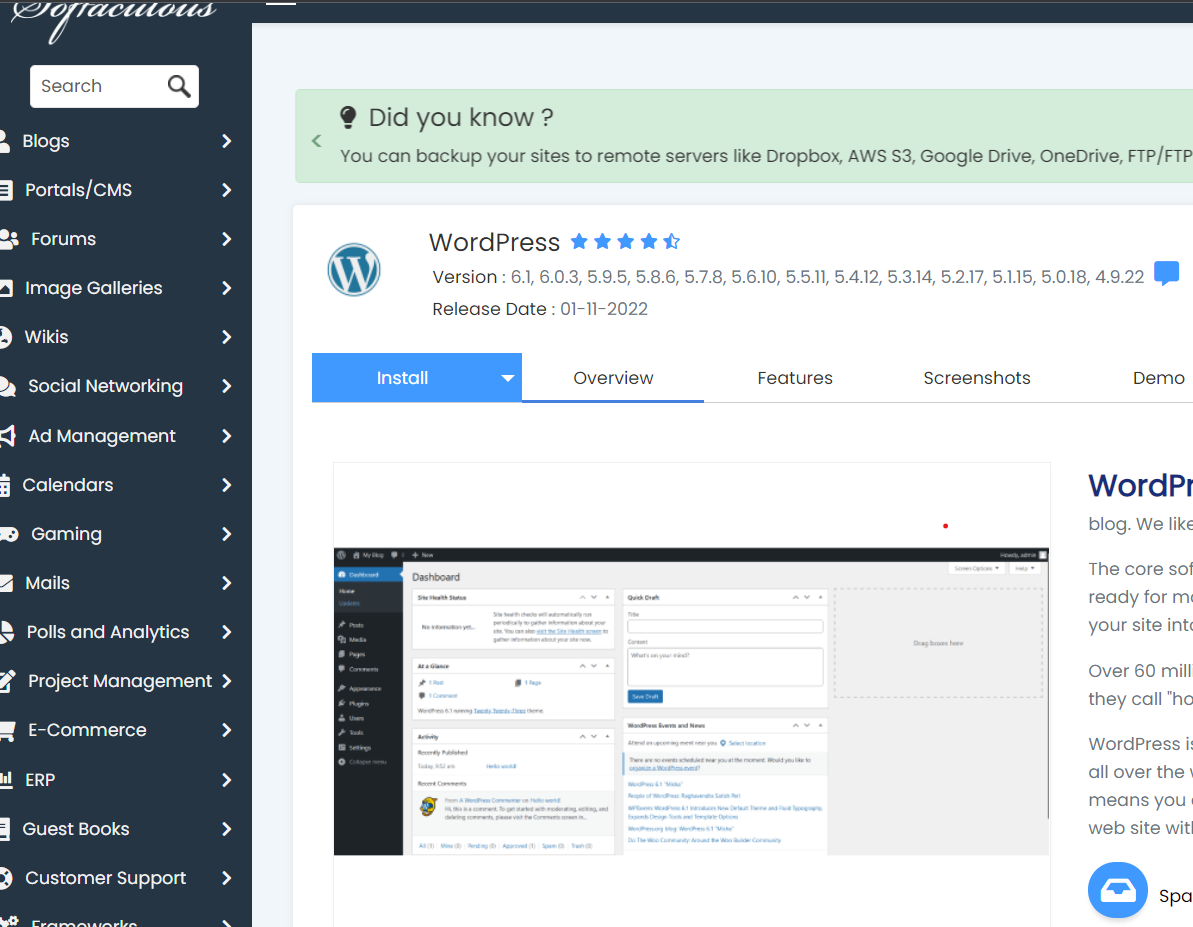Click the Install button

[402, 378]
